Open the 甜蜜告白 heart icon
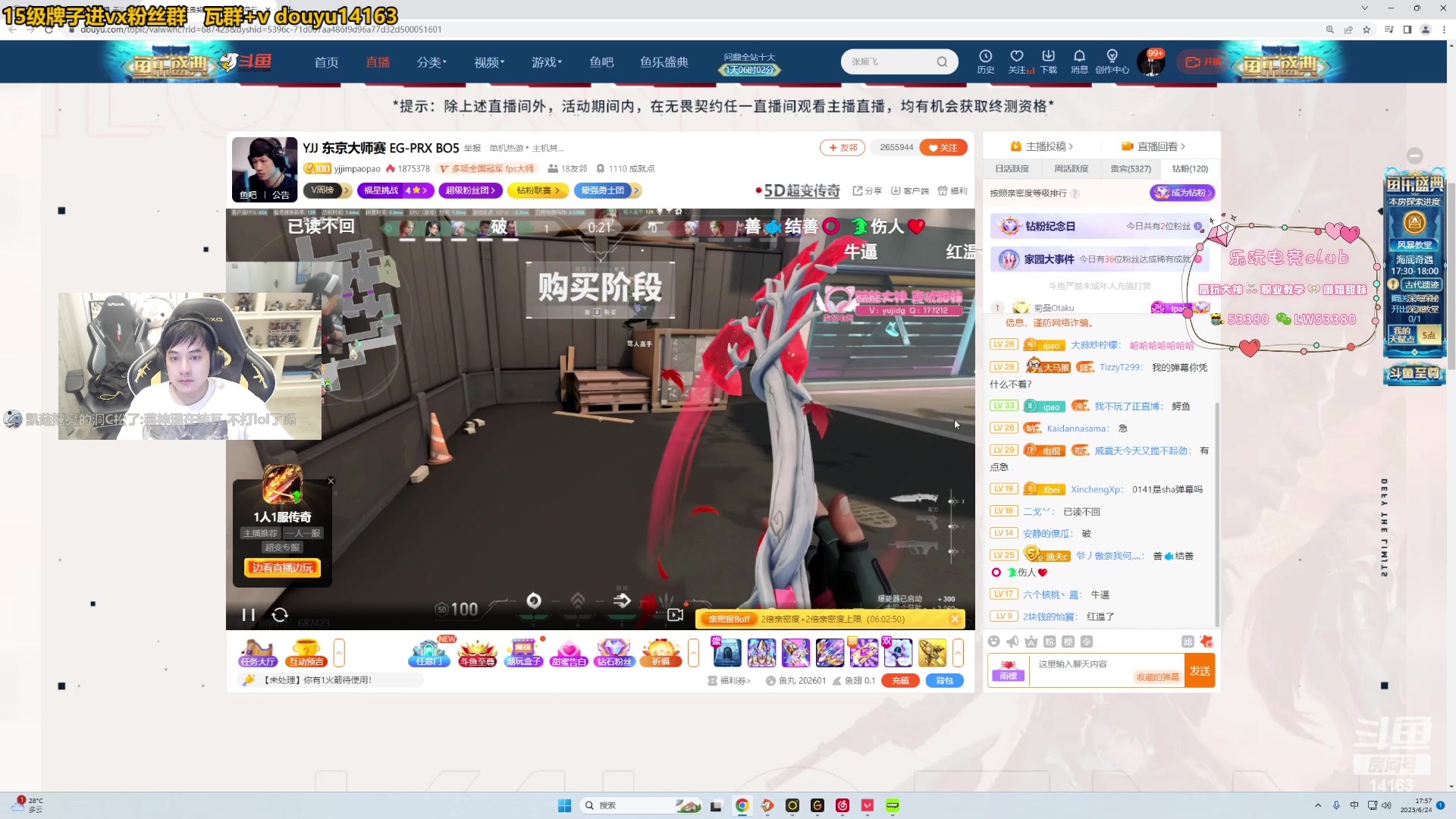This screenshot has height=819, width=1456. 569,652
